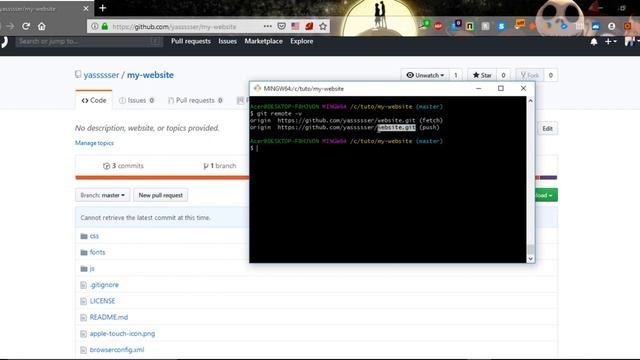Star the repository
Viewport: 640px width, 360px height.
pyautogui.click(x=482, y=75)
